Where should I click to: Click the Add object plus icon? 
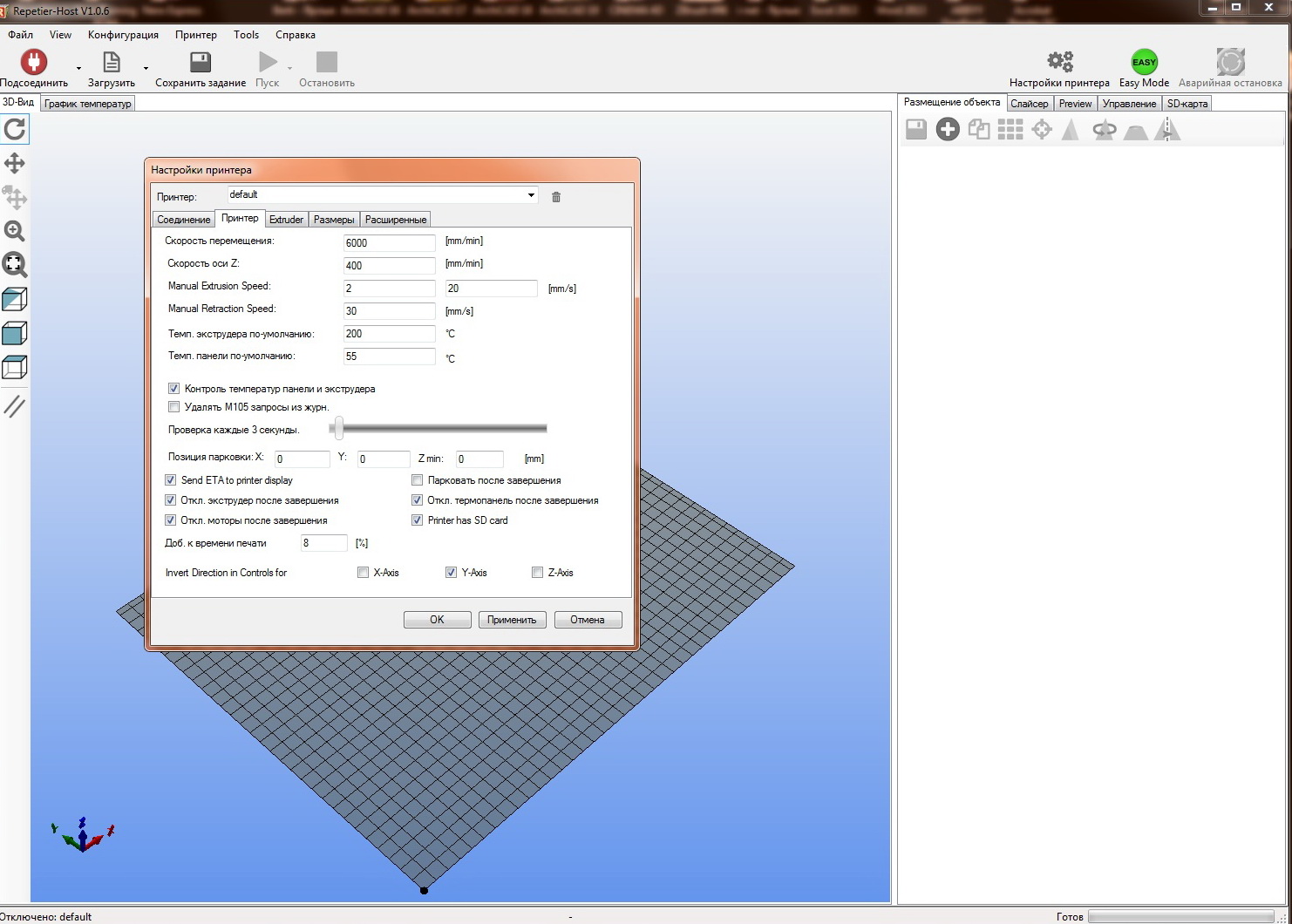coord(948,130)
